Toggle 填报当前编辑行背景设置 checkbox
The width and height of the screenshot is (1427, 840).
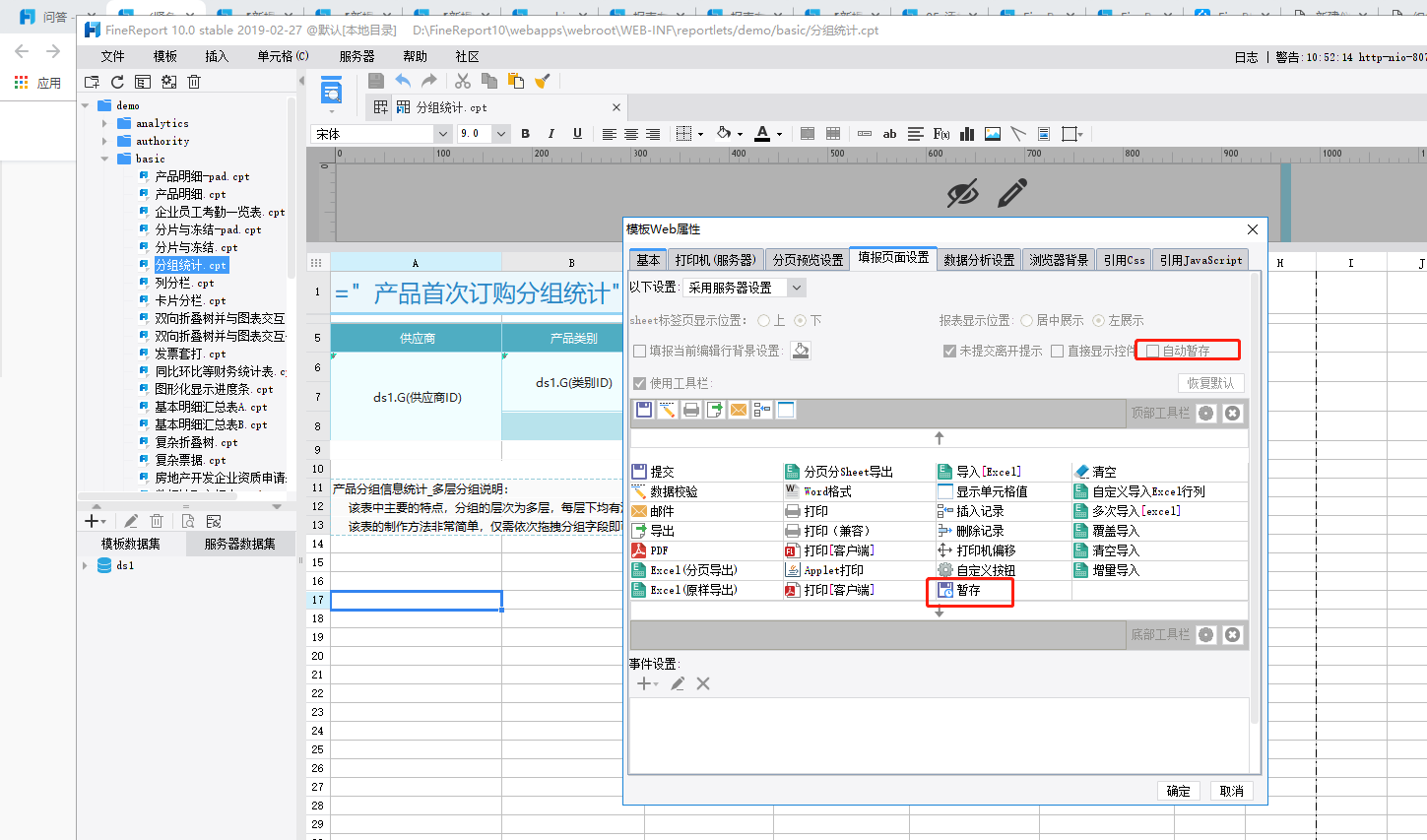(x=640, y=351)
